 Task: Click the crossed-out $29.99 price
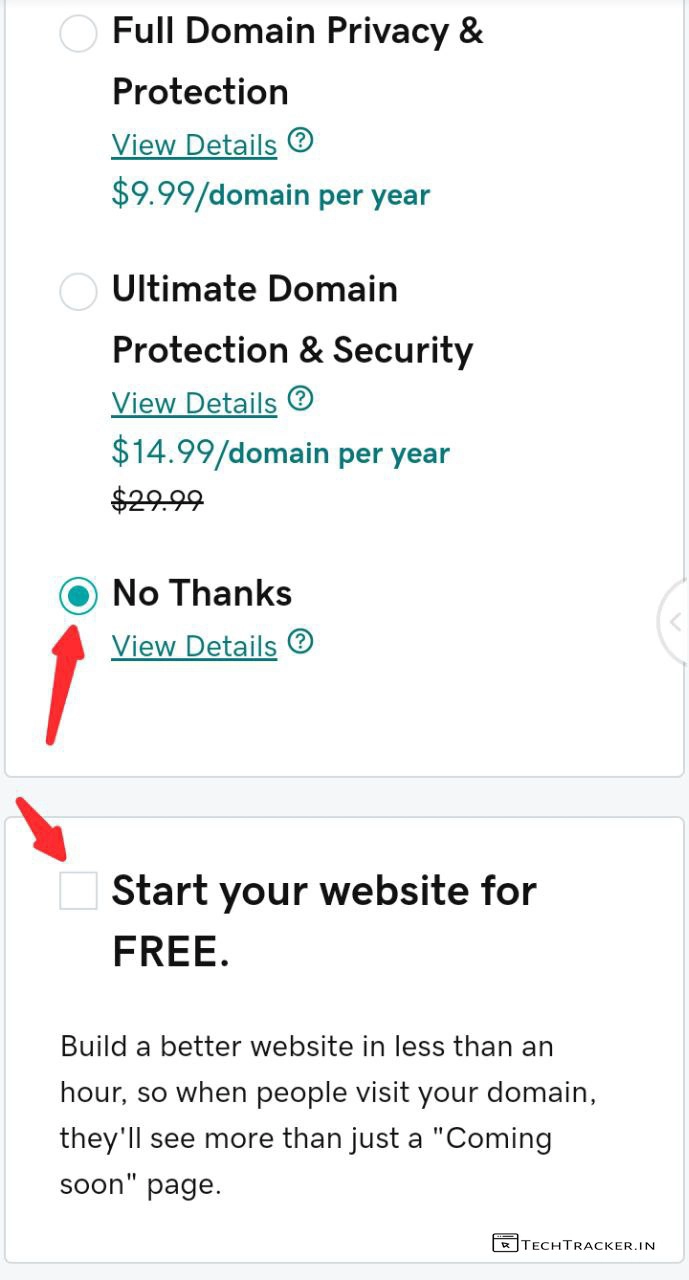pyautogui.click(x=157, y=499)
